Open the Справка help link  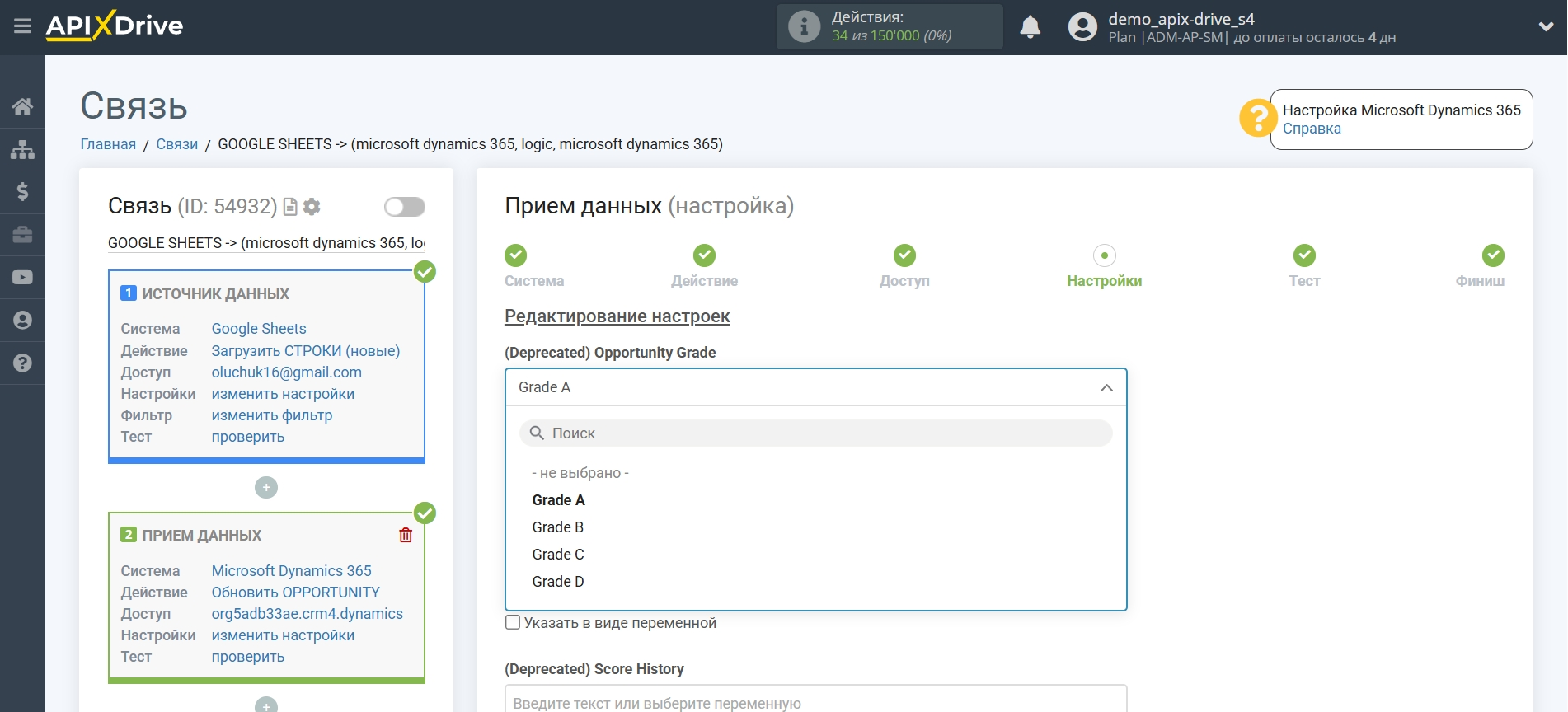point(1312,129)
